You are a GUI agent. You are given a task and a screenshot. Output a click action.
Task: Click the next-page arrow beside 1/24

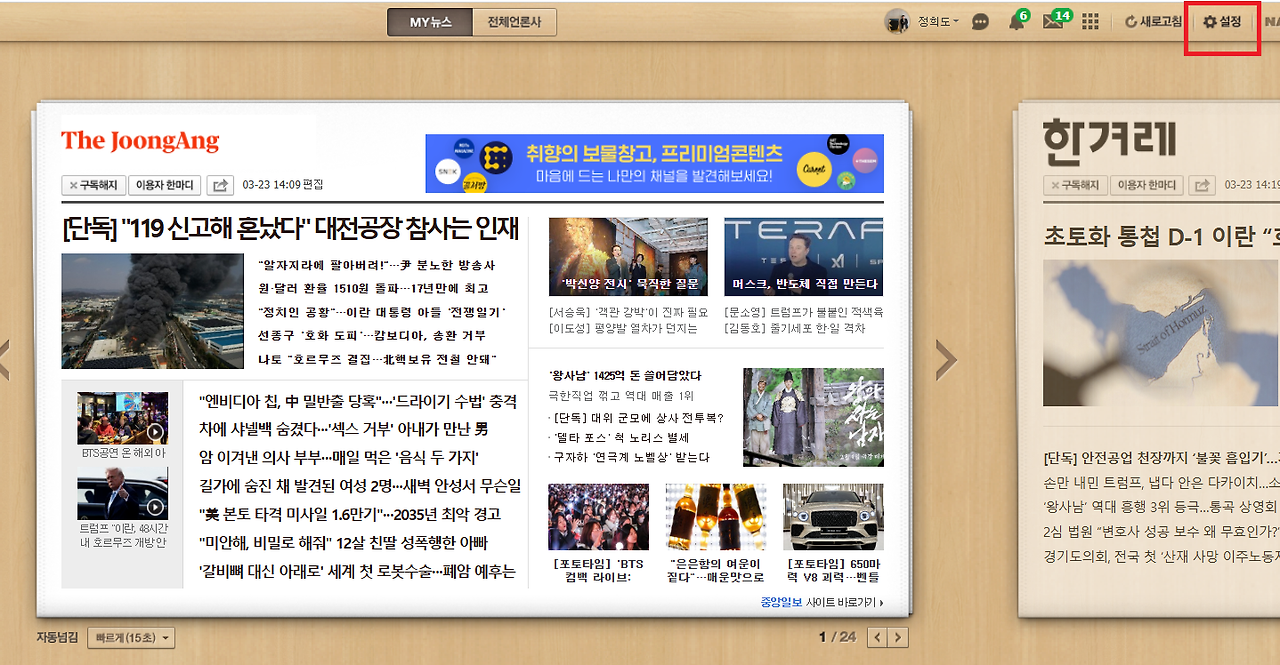pyautogui.click(x=898, y=636)
